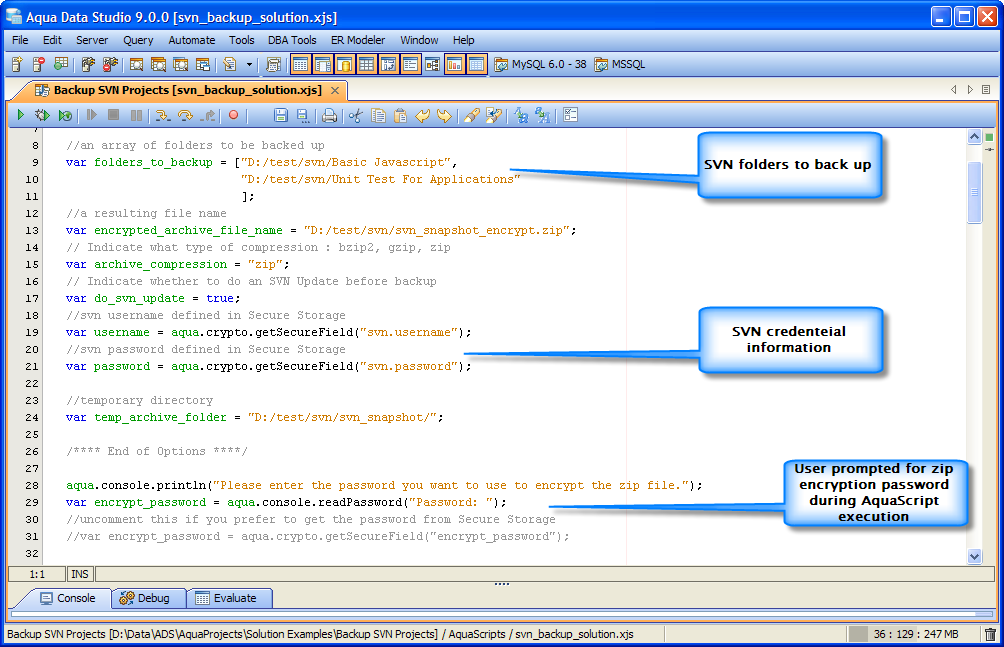
Task: Click the server icon with red minus badge
Action: (x=38, y=64)
